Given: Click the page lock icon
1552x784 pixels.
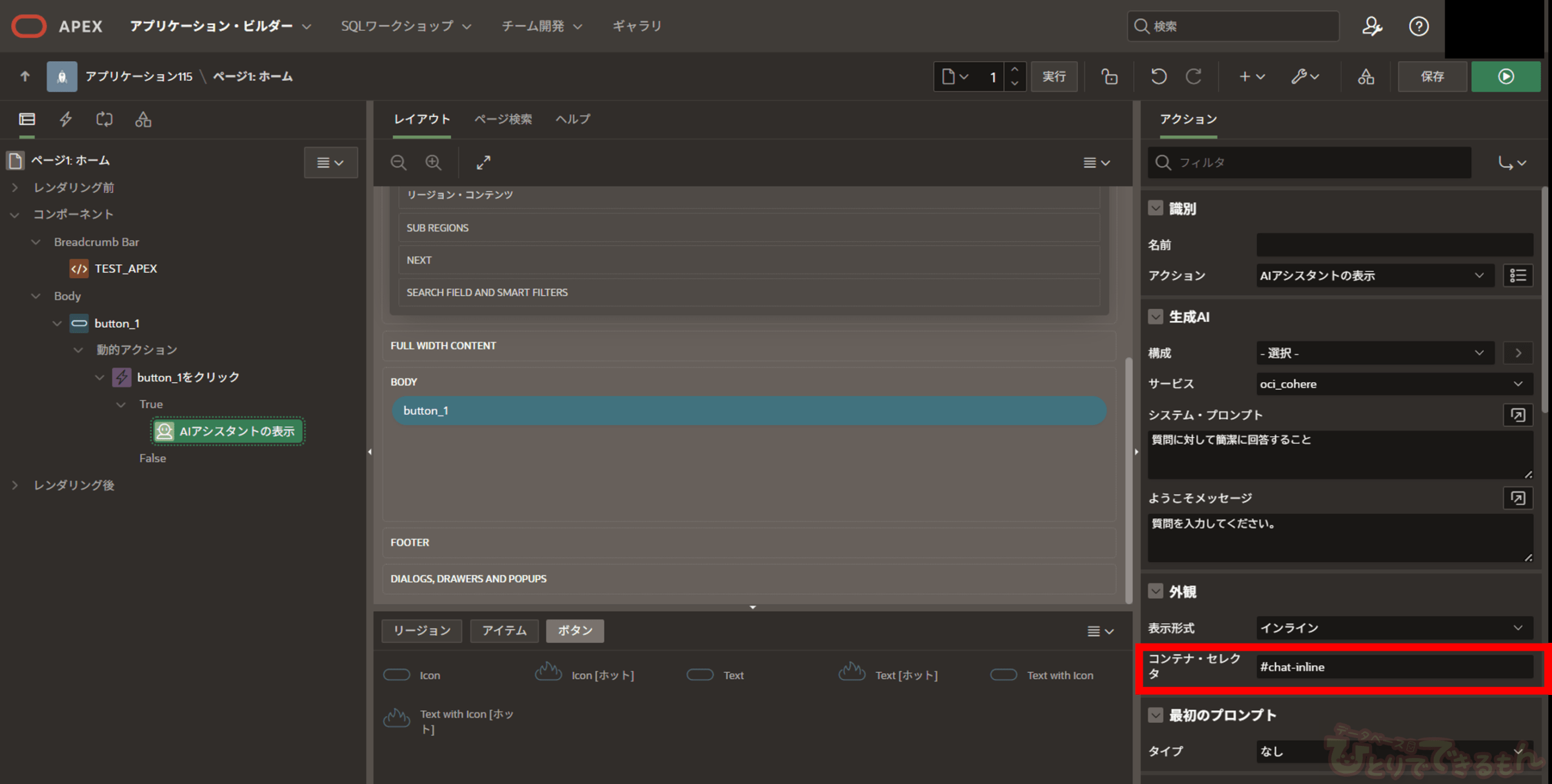Looking at the screenshot, I should click(x=1109, y=76).
